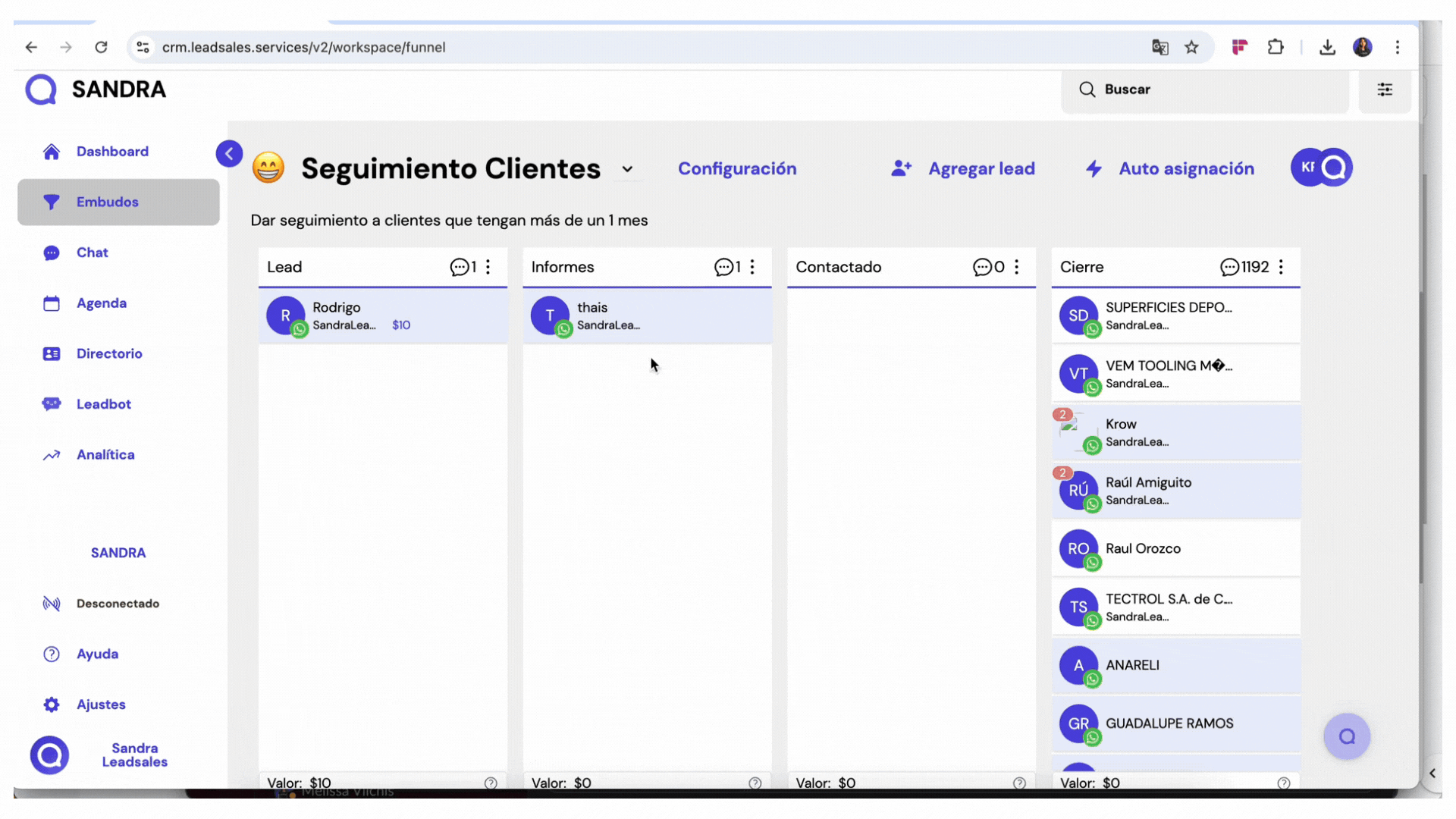The width and height of the screenshot is (1456, 819).
Task: Expand the Seguimiento Clientes funnel dropdown
Action: 627,169
